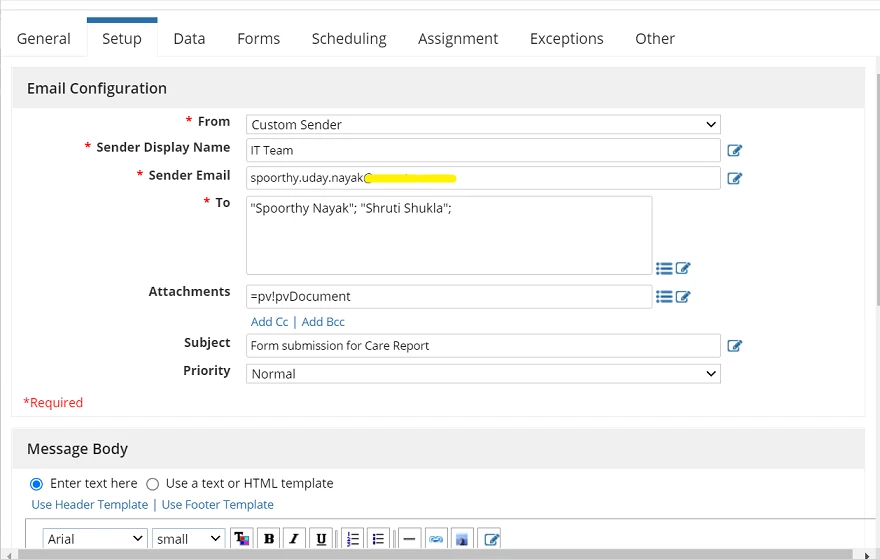
Task: Open the Data tab
Action: [189, 39]
